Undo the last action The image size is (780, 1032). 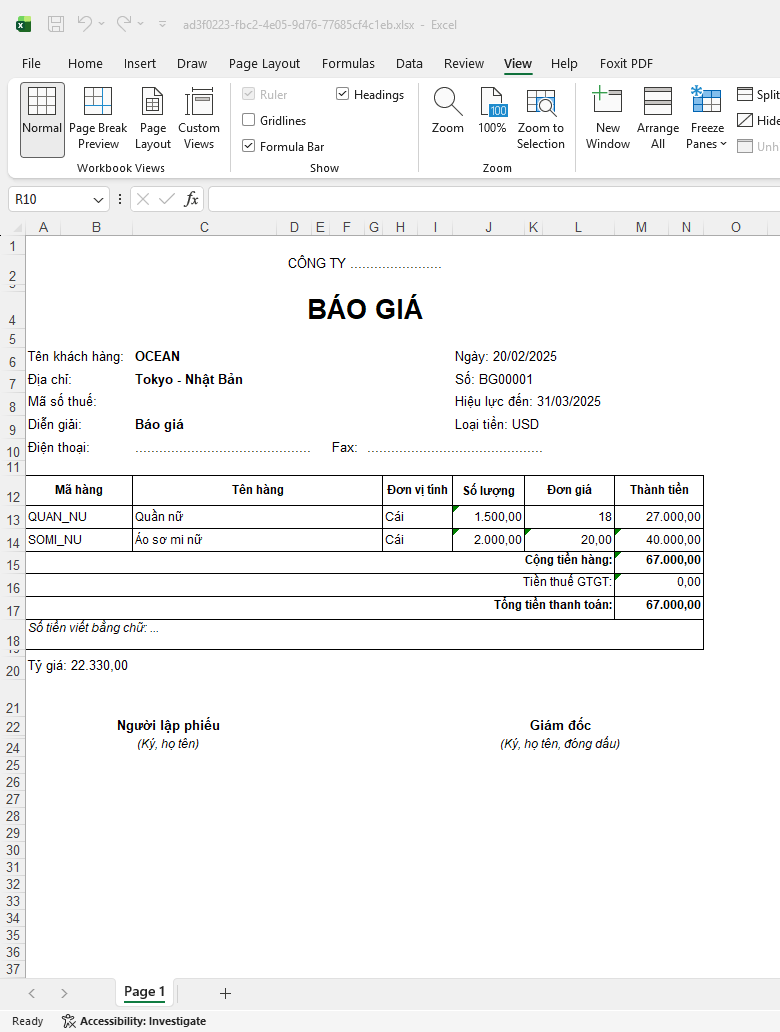tap(84, 24)
